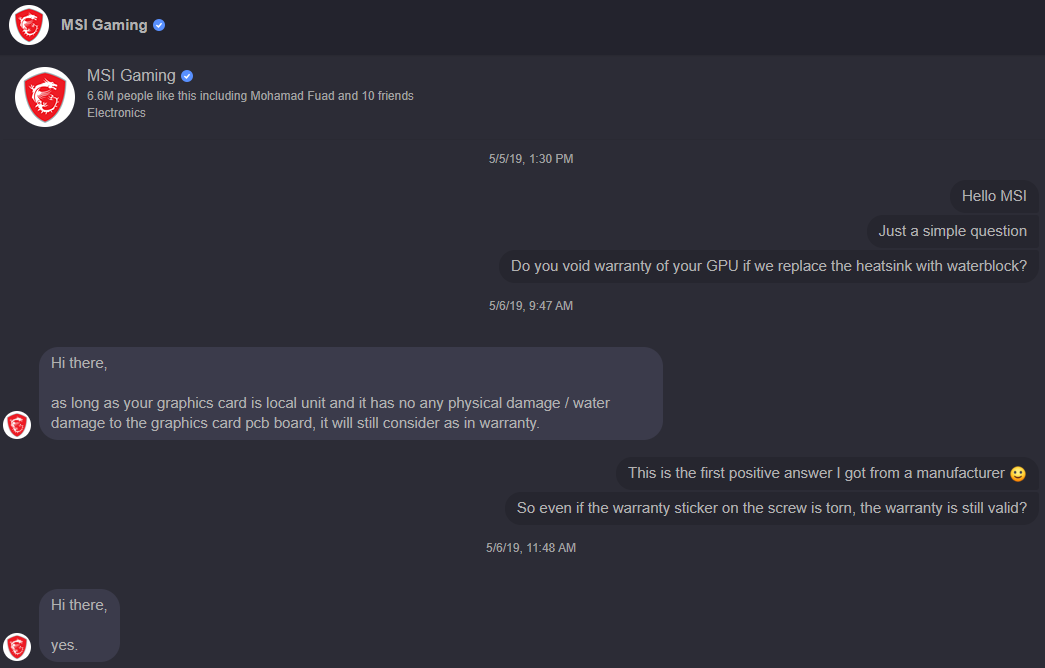Select the "Hello MSI" message bubble
Screen dimensions: 1045x668
pyautogui.click(x=994, y=196)
